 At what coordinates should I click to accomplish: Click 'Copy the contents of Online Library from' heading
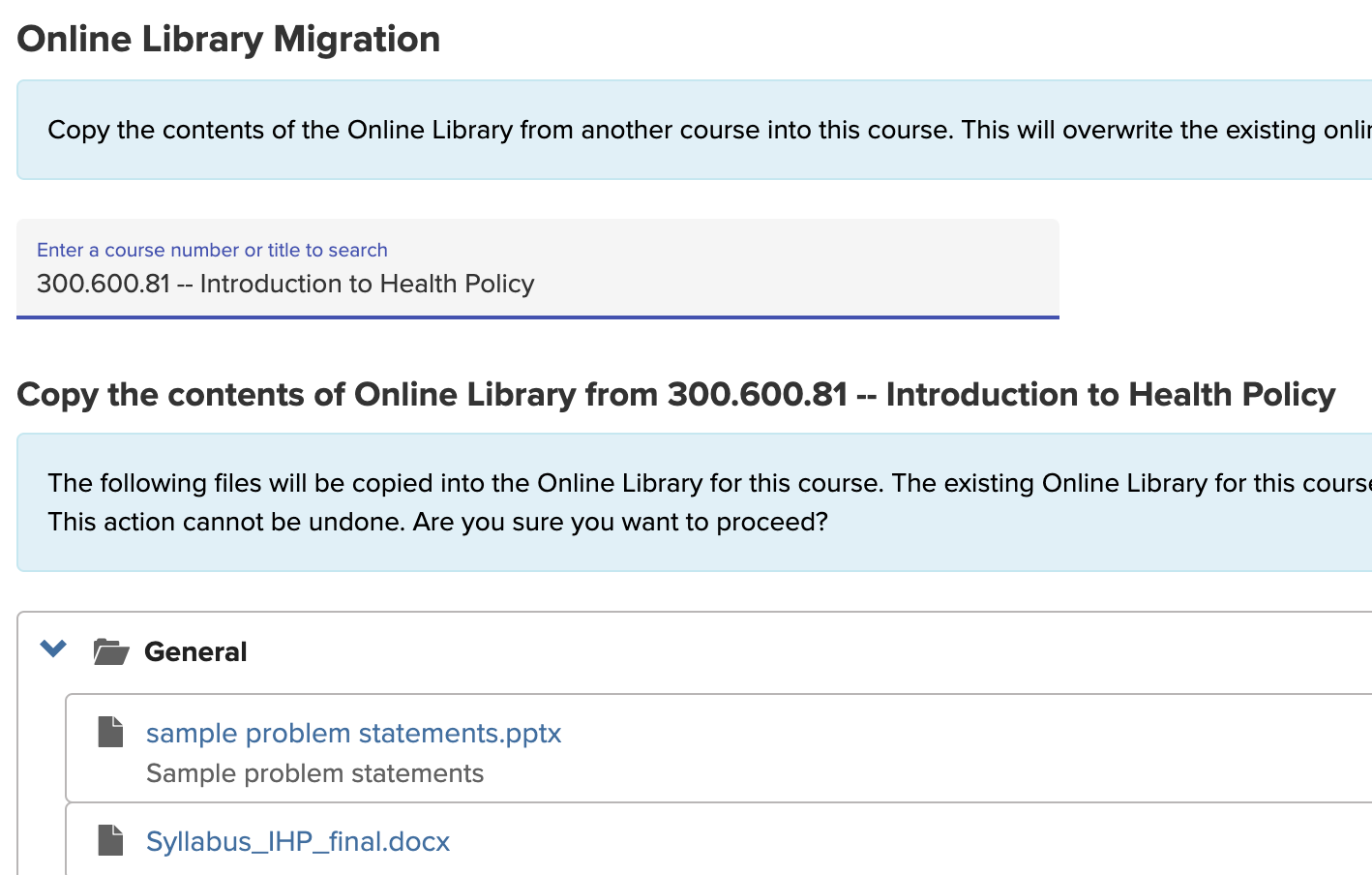point(676,394)
